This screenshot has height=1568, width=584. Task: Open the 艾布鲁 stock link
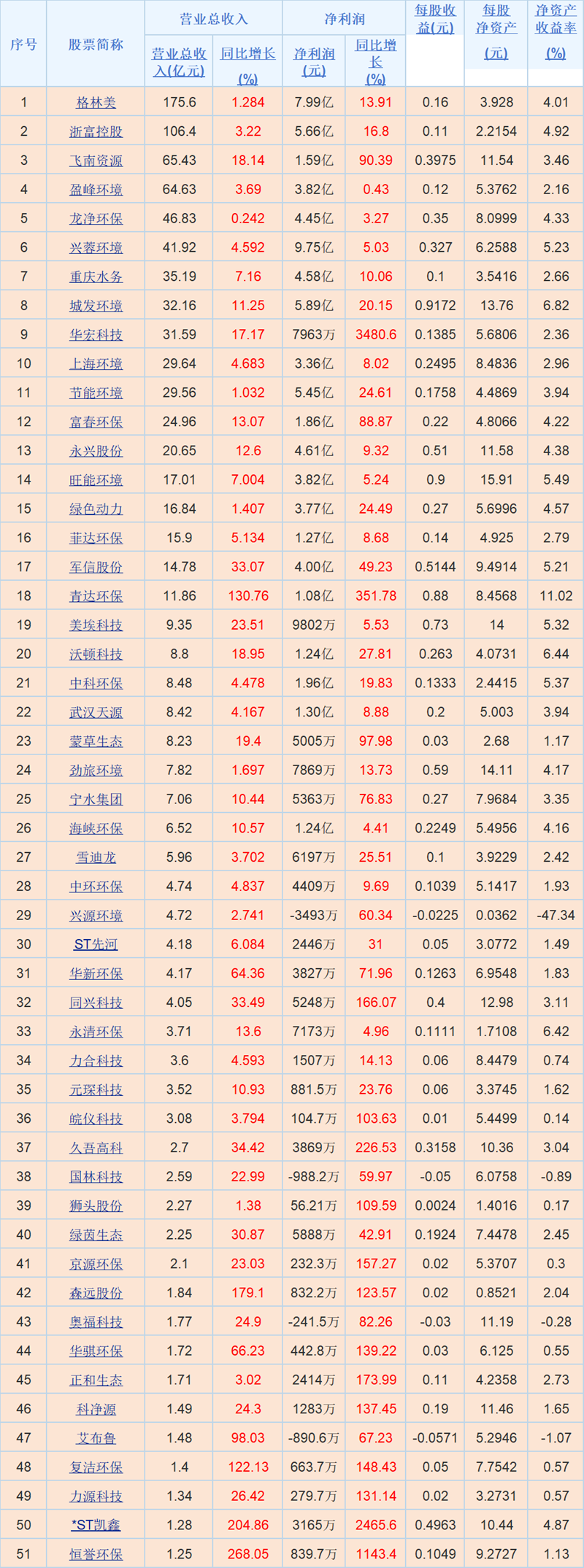point(96,1438)
